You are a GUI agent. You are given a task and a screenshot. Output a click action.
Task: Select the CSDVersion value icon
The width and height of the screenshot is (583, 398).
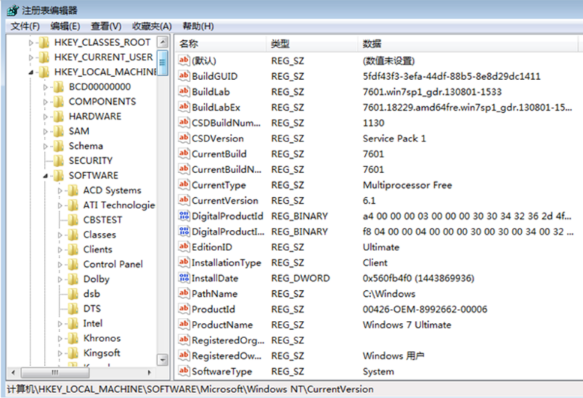coord(184,138)
